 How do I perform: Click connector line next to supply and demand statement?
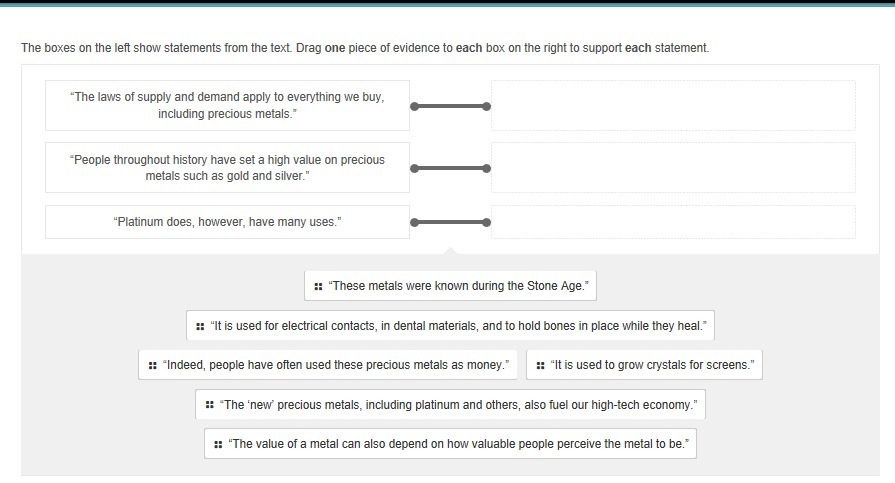click(450, 106)
